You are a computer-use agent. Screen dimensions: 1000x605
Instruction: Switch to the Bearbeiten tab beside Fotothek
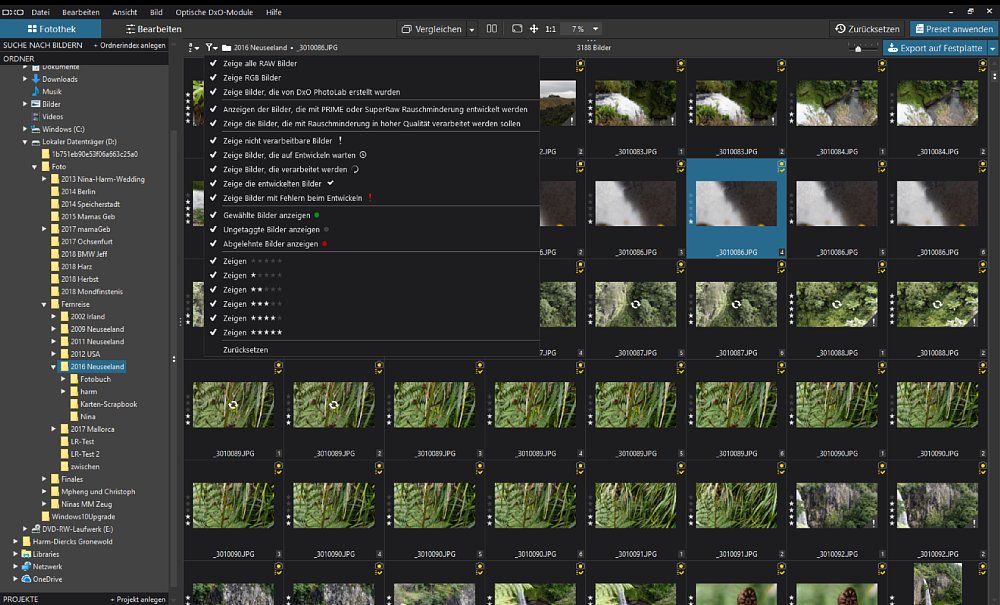coord(154,29)
